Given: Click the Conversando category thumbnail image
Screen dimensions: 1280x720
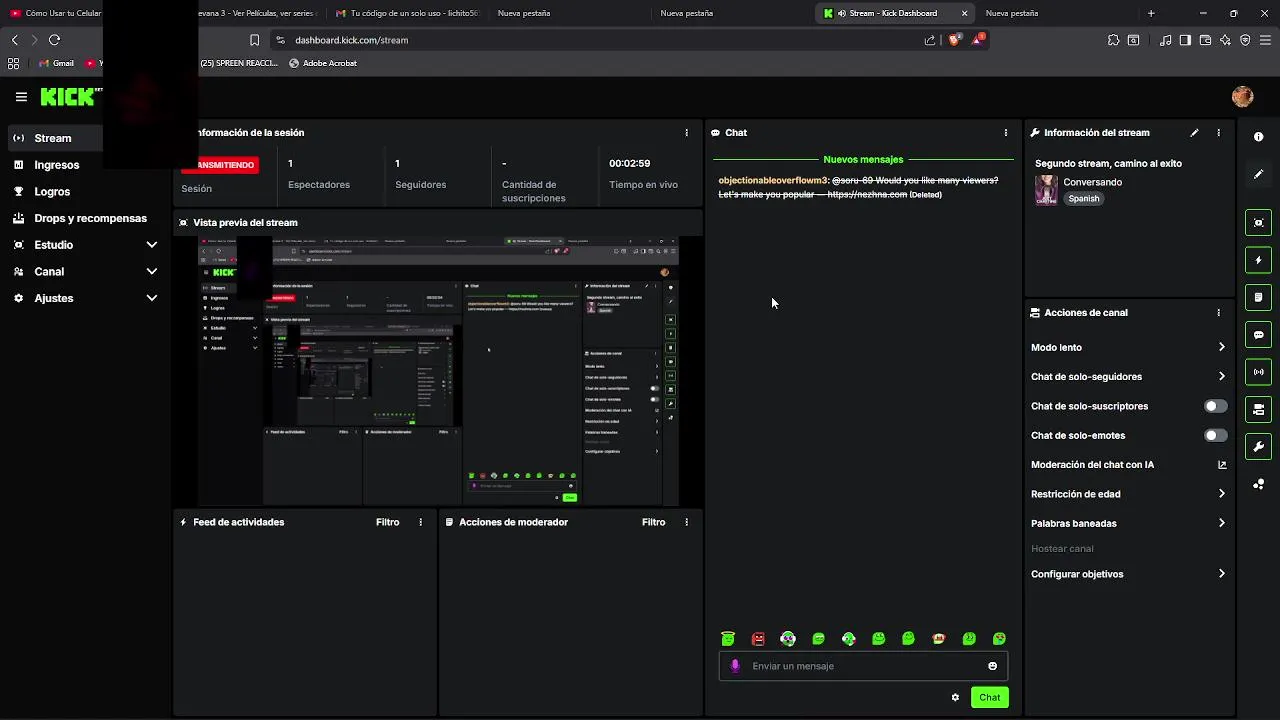Looking at the screenshot, I should (1046, 190).
